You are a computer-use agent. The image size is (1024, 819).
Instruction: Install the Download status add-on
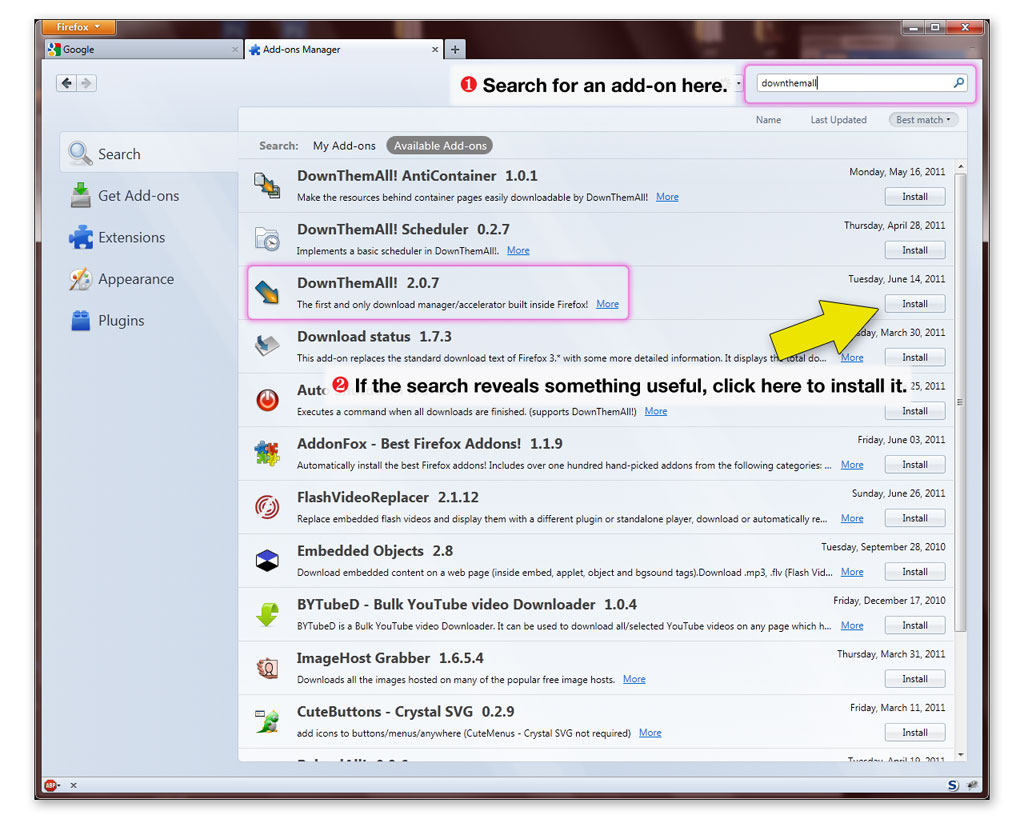[915, 357]
